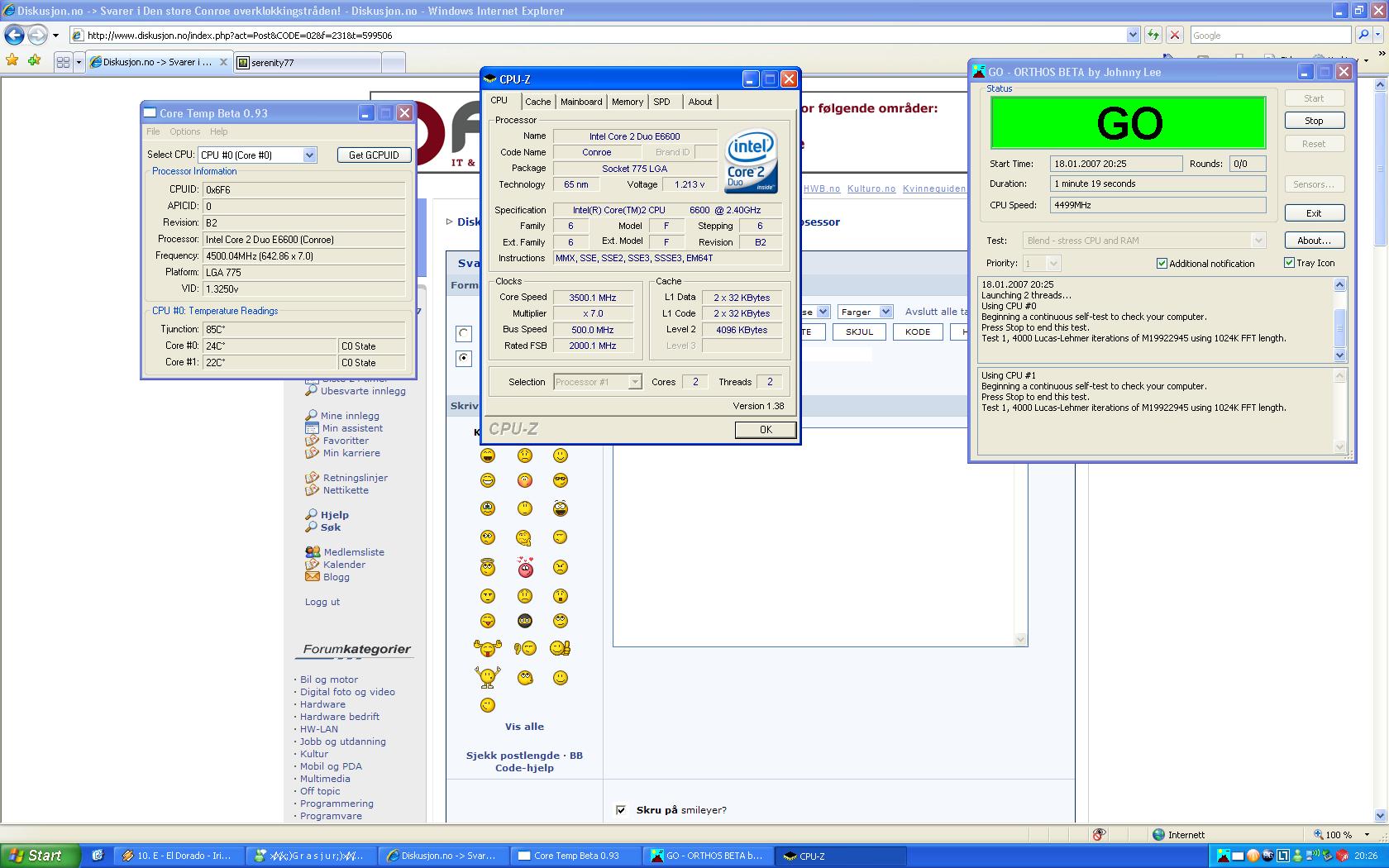1389x868 pixels.
Task: Expand the Processor #1 selection dropdown
Action: (x=634, y=382)
